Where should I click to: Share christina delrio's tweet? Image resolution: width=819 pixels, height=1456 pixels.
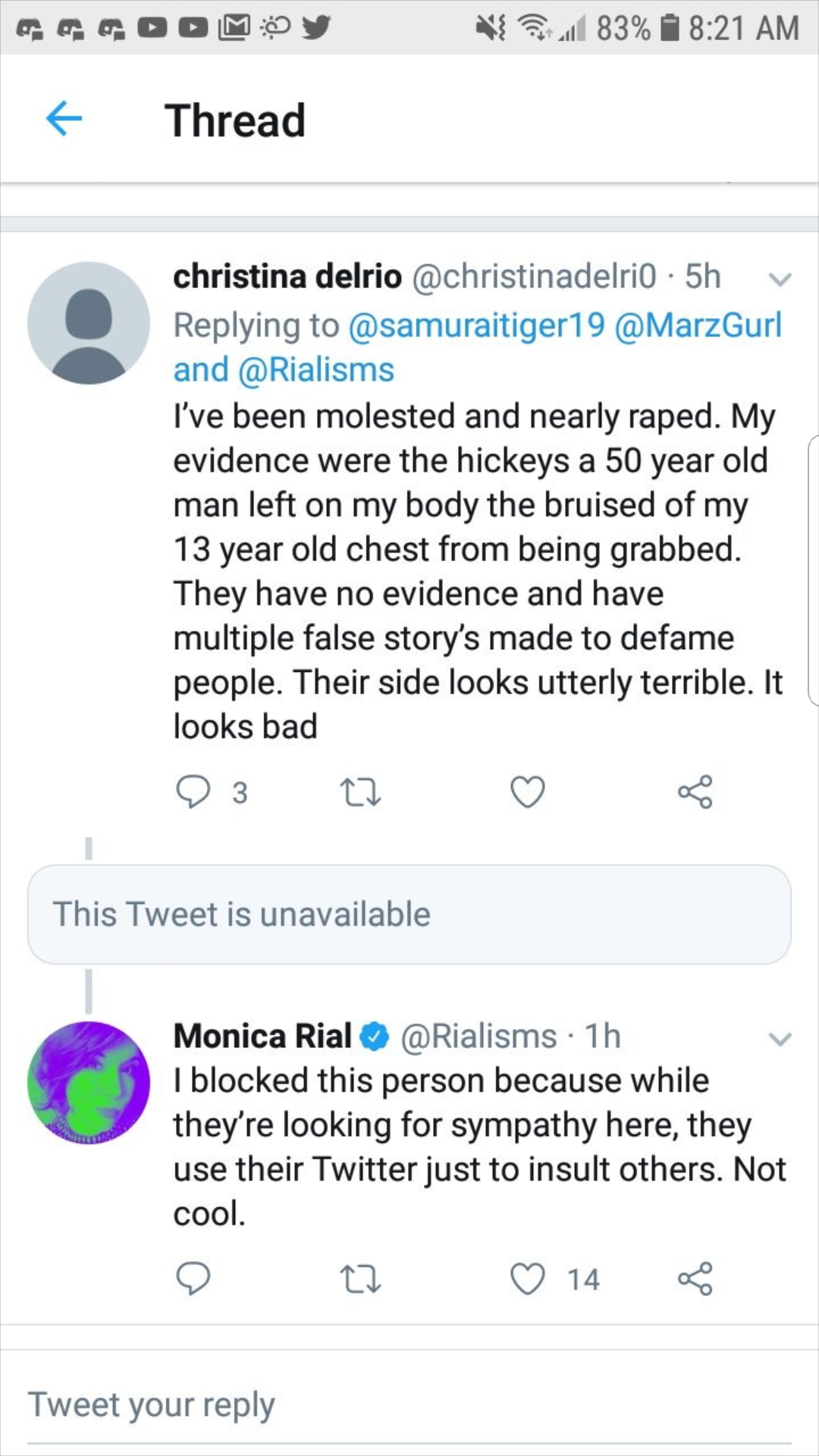[695, 792]
